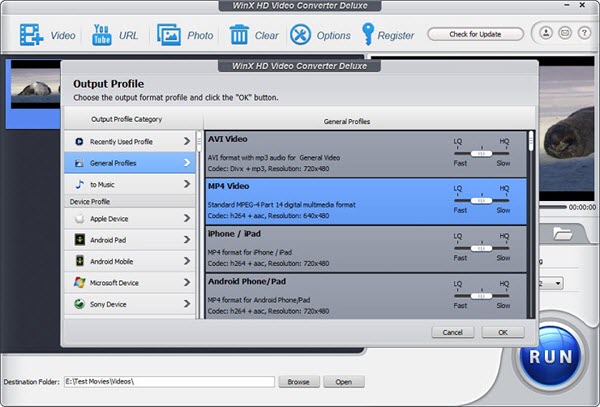Expand the Android Pad chevron
Viewport: 600px width, 407px height.
(x=187, y=240)
